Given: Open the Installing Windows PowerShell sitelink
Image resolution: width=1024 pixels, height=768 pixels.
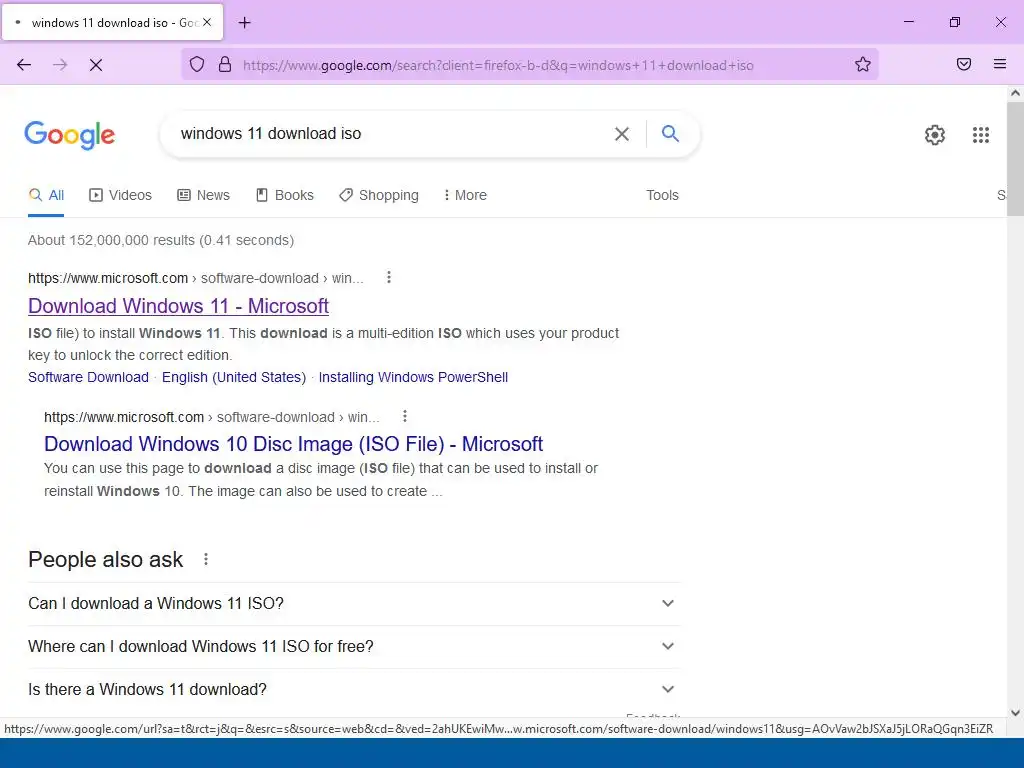Looking at the screenshot, I should (x=413, y=377).
